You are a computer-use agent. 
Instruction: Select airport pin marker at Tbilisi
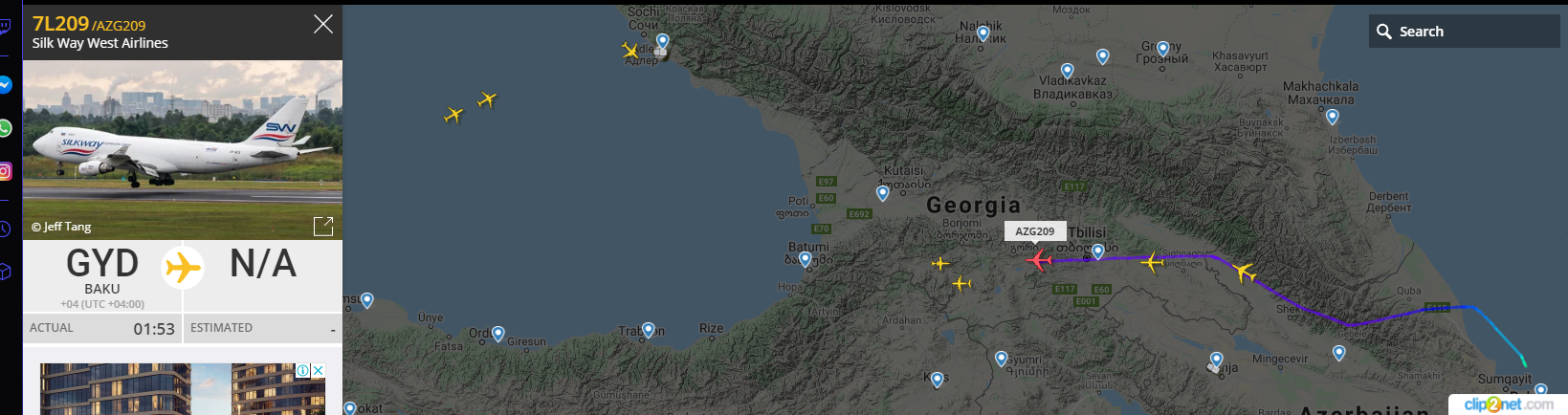click(x=1098, y=251)
